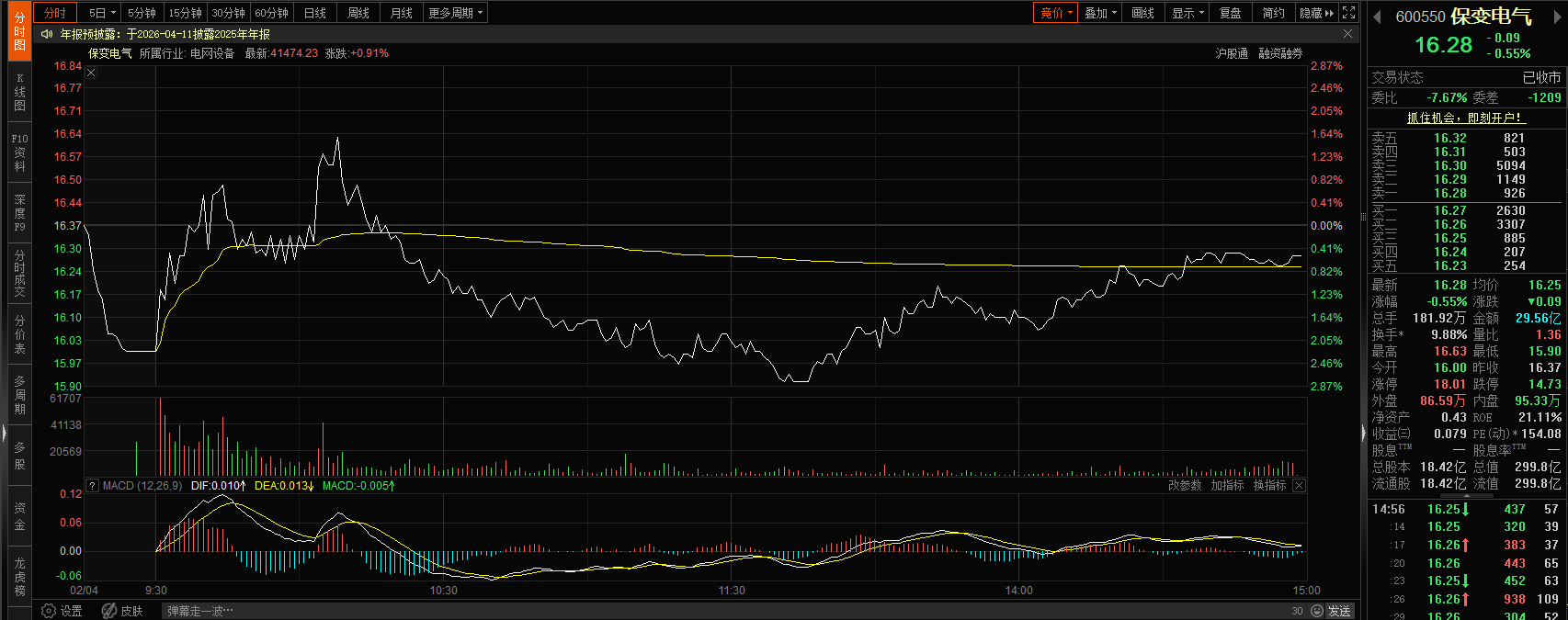Viewport: 1568px width, 620px height.
Task: Open K线图 in left sidebar
Action: pos(19,92)
